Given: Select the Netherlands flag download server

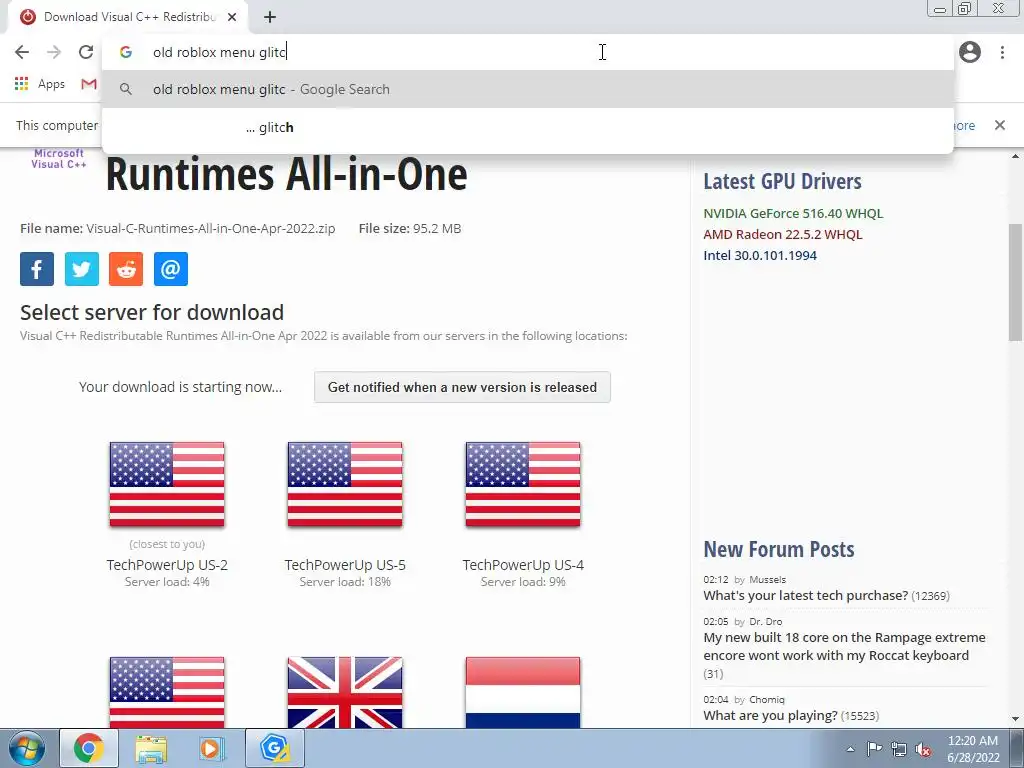Looking at the screenshot, I should [x=523, y=692].
